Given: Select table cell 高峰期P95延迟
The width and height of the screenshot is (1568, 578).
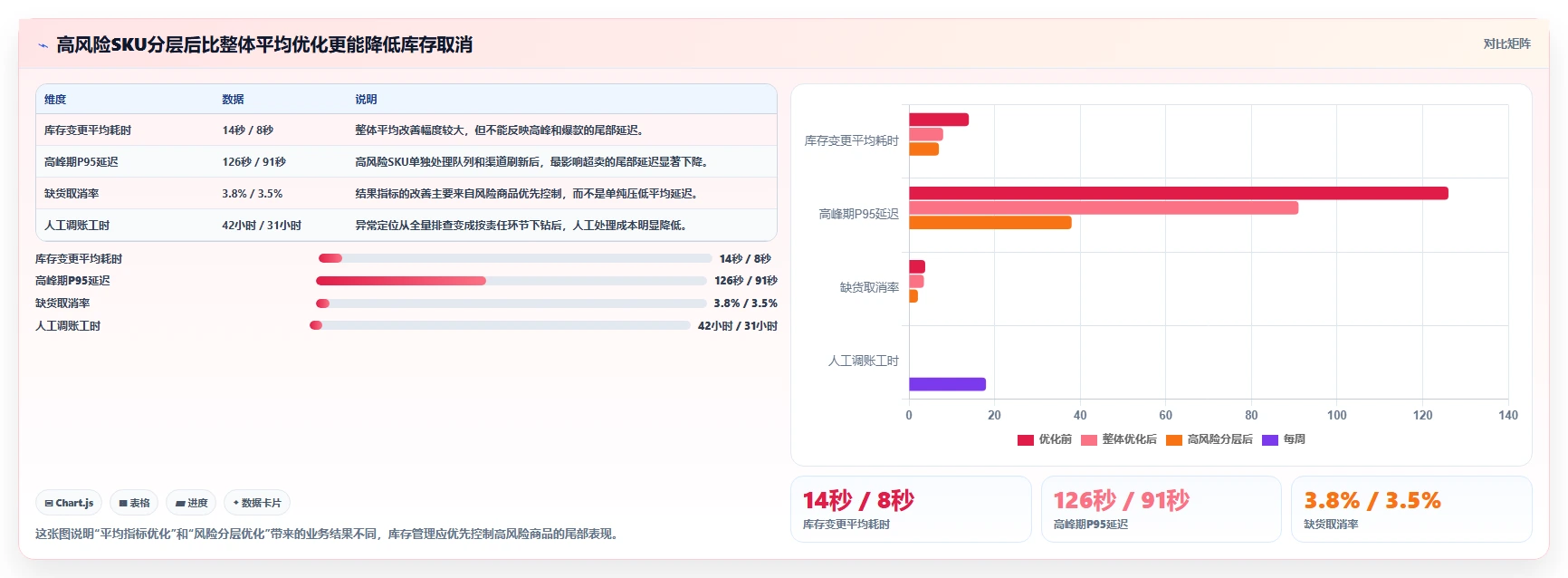Looking at the screenshot, I should [81, 162].
